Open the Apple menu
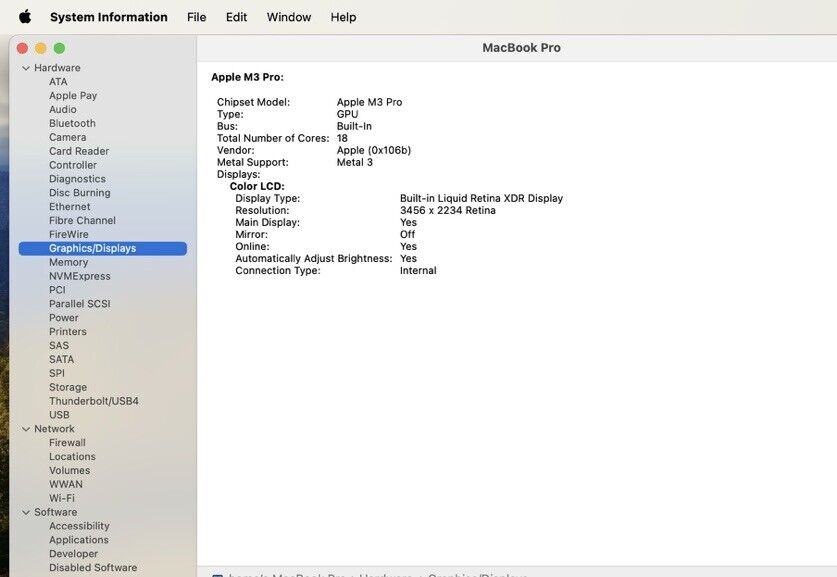Viewport: 837px width, 577px height. (25, 17)
